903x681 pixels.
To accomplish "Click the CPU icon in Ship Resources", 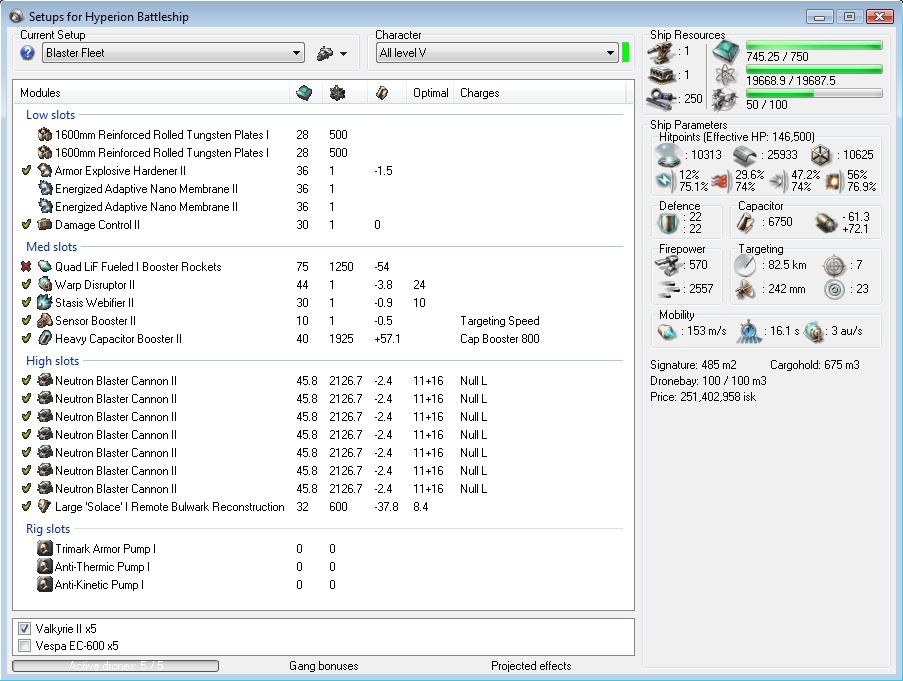I will tap(726, 53).
